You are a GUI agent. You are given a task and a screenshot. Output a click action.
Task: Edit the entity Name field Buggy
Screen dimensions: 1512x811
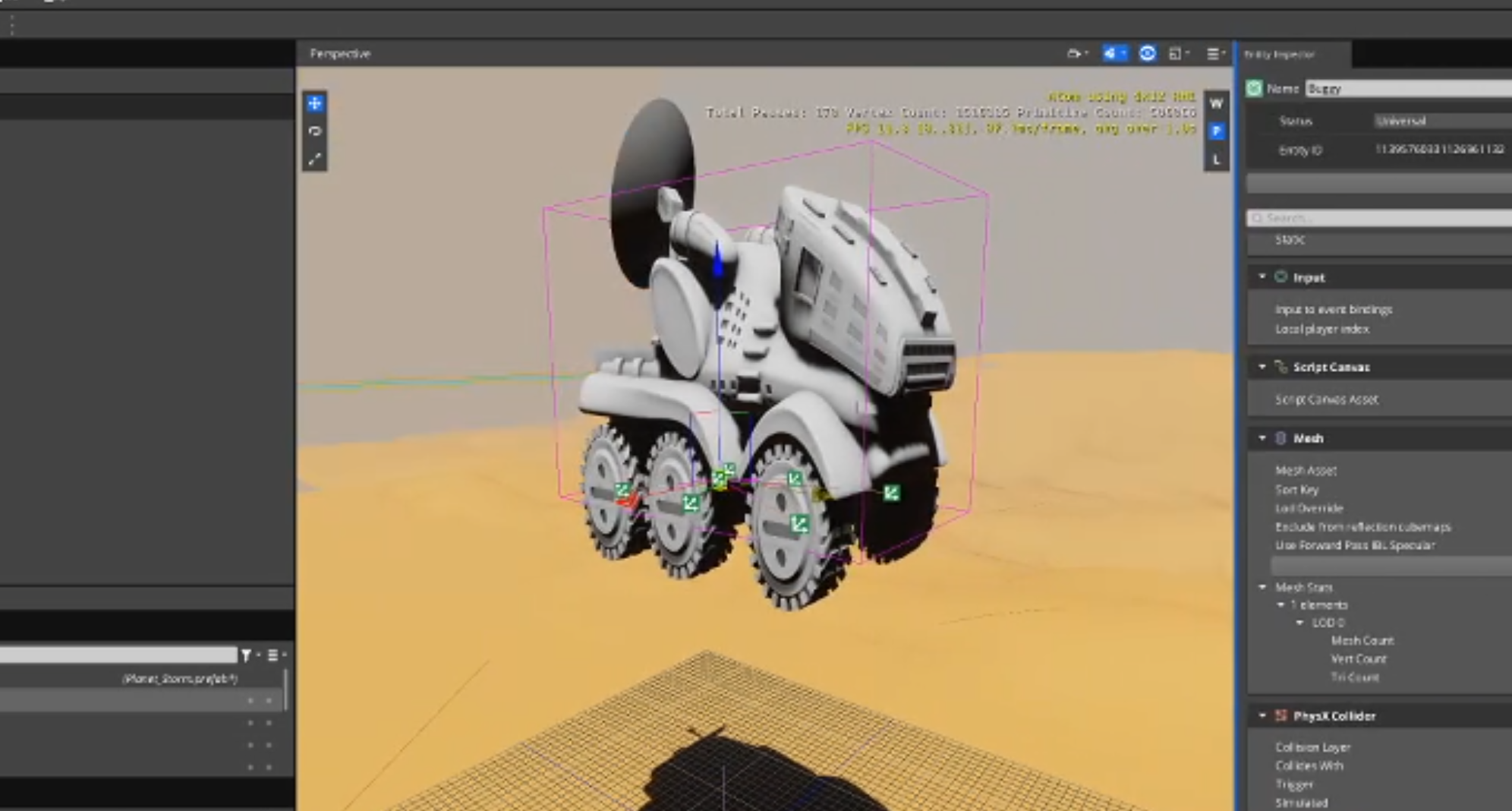coord(1409,89)
